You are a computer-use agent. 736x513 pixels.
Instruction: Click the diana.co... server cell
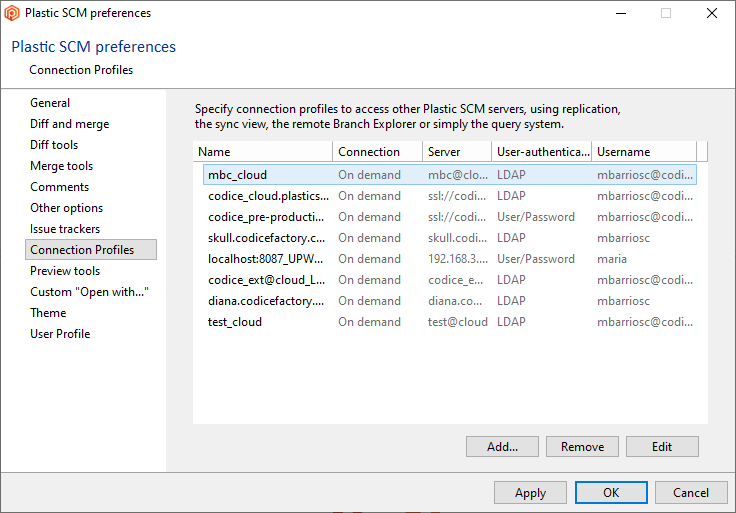click(x=454, y=301)
